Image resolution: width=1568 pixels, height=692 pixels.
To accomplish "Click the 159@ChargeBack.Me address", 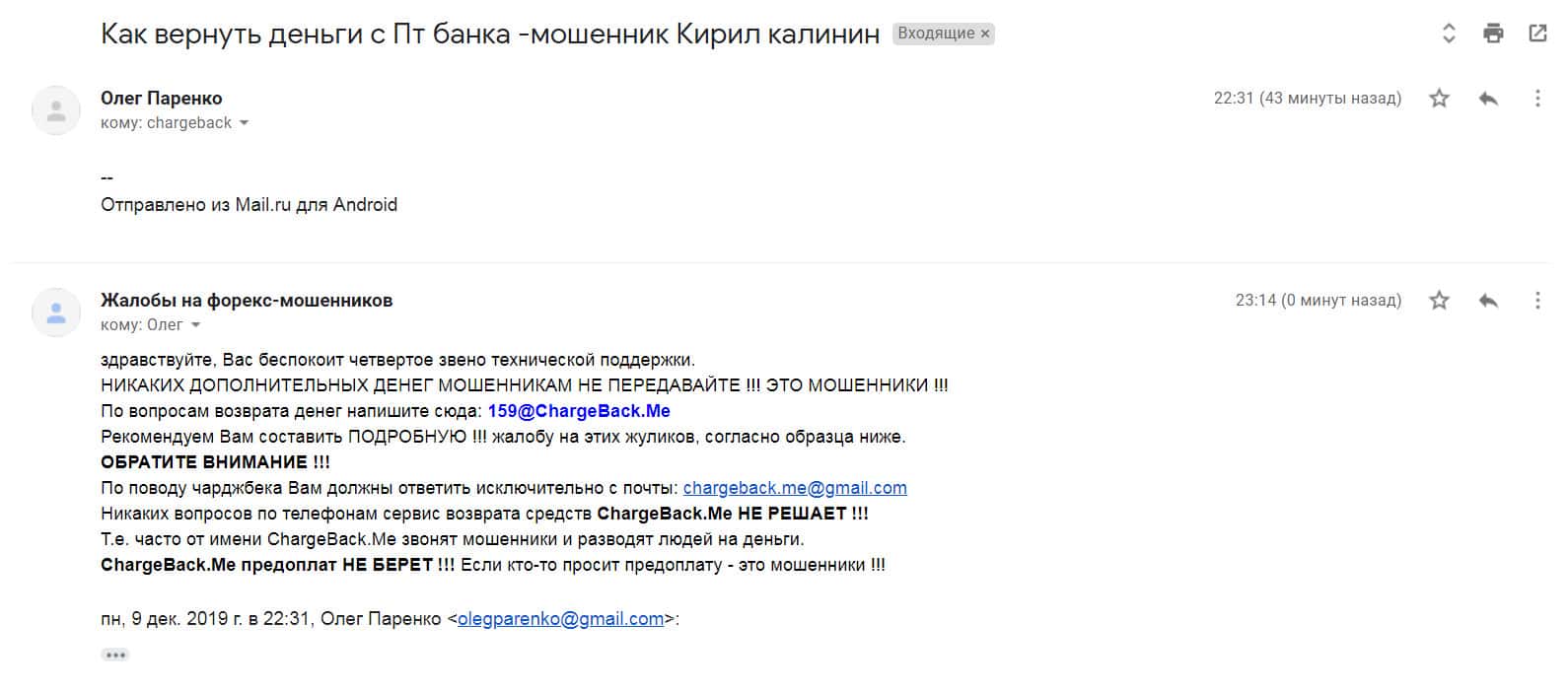I will pos(579,411).
